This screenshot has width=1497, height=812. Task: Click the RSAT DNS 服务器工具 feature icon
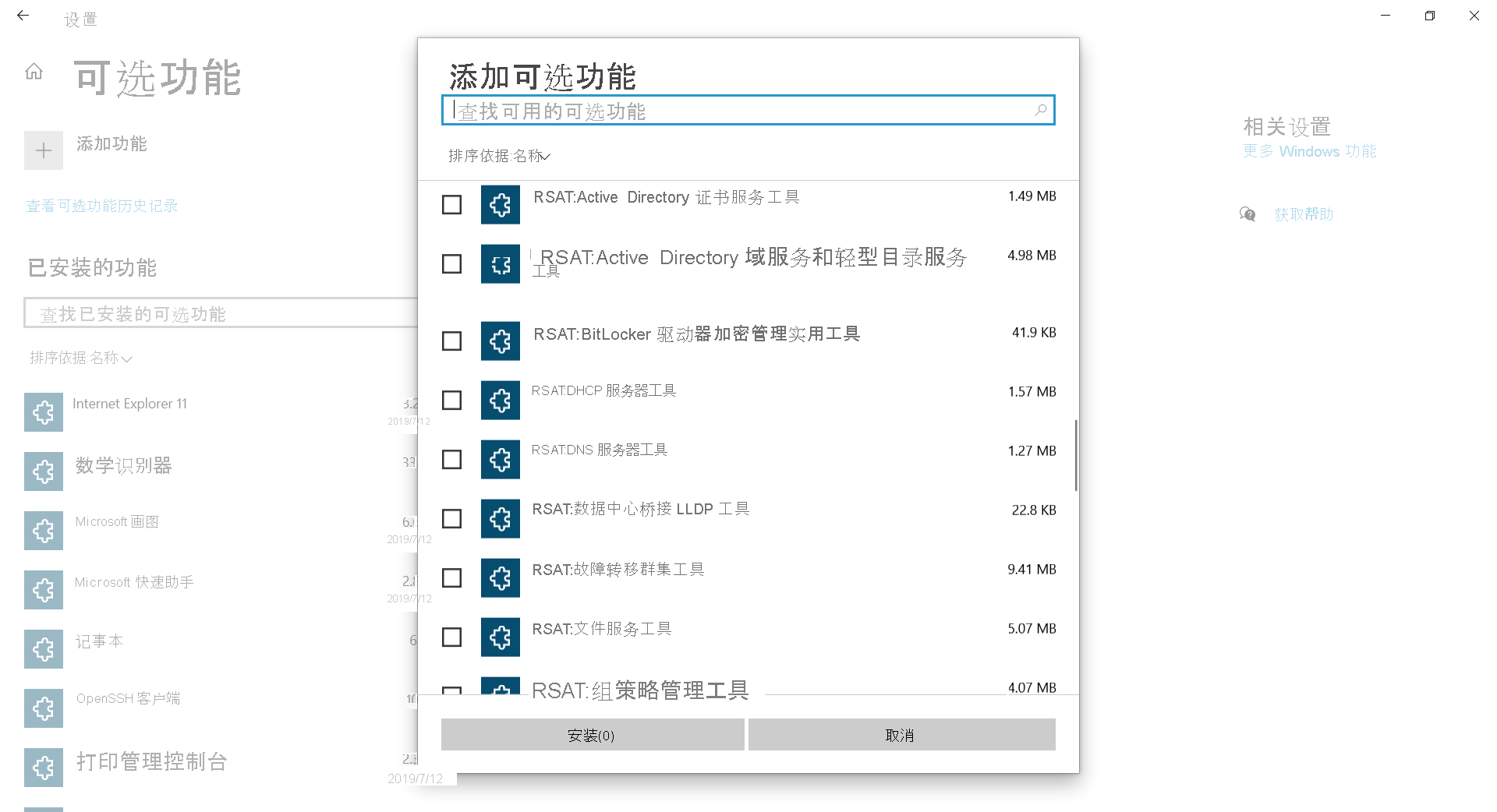pos(501,460)
